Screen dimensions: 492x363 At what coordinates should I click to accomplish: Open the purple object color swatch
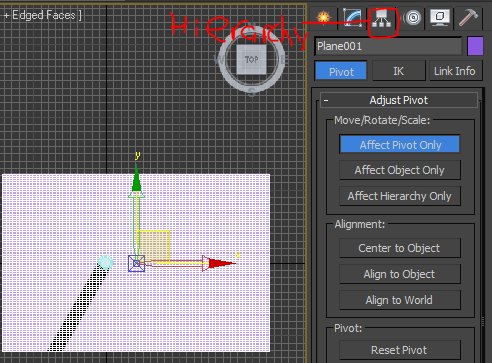pyautogui.click(x=475, y=46)
